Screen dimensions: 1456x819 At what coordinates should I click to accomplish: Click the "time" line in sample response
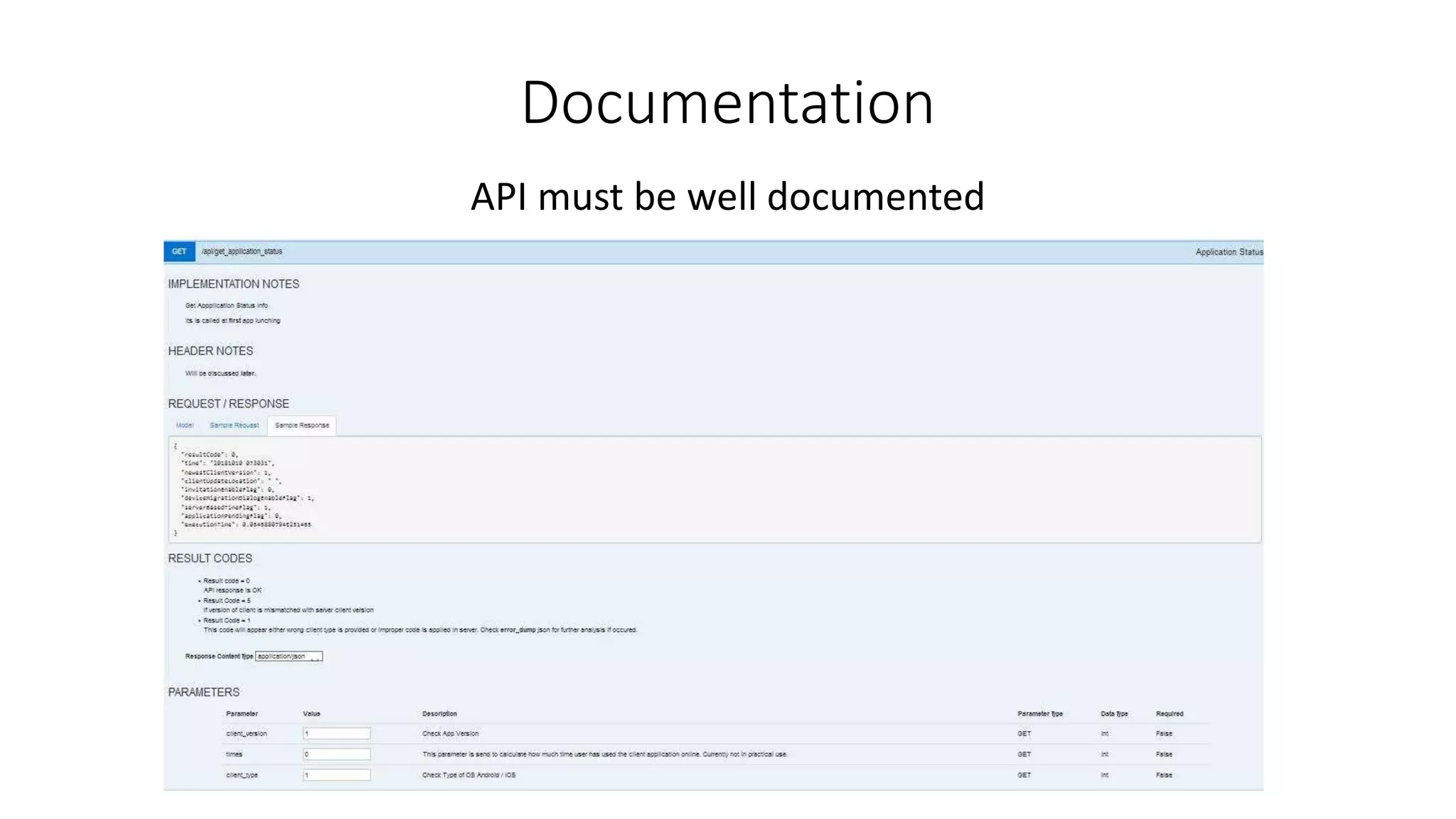coord(227,464)
